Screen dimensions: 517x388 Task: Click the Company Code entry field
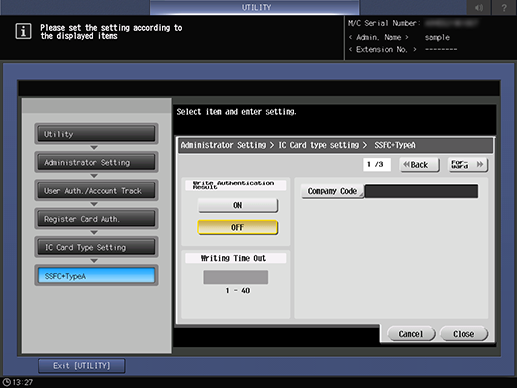421,191
